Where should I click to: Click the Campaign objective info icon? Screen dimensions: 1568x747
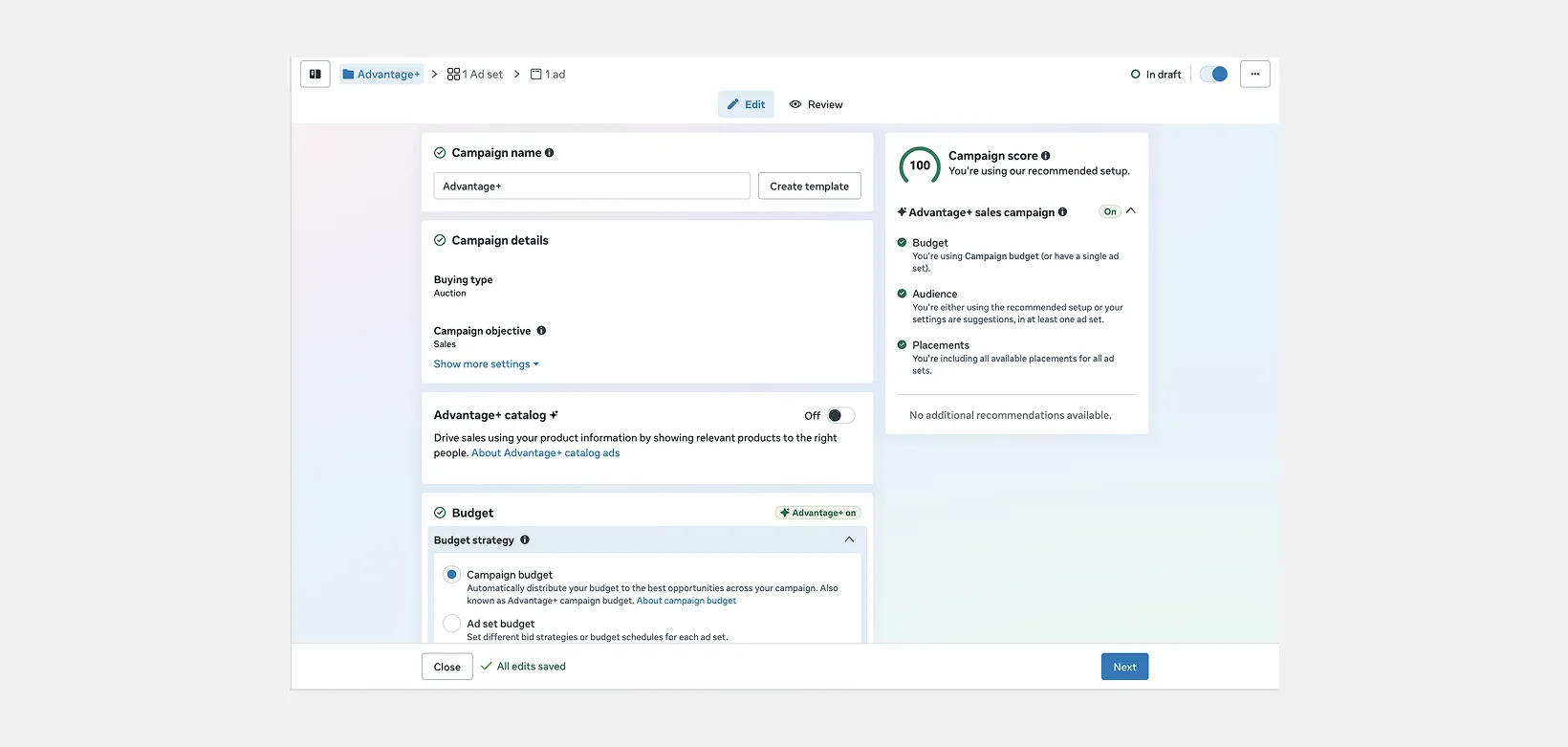pyautogui.click(x=541, y=331)
